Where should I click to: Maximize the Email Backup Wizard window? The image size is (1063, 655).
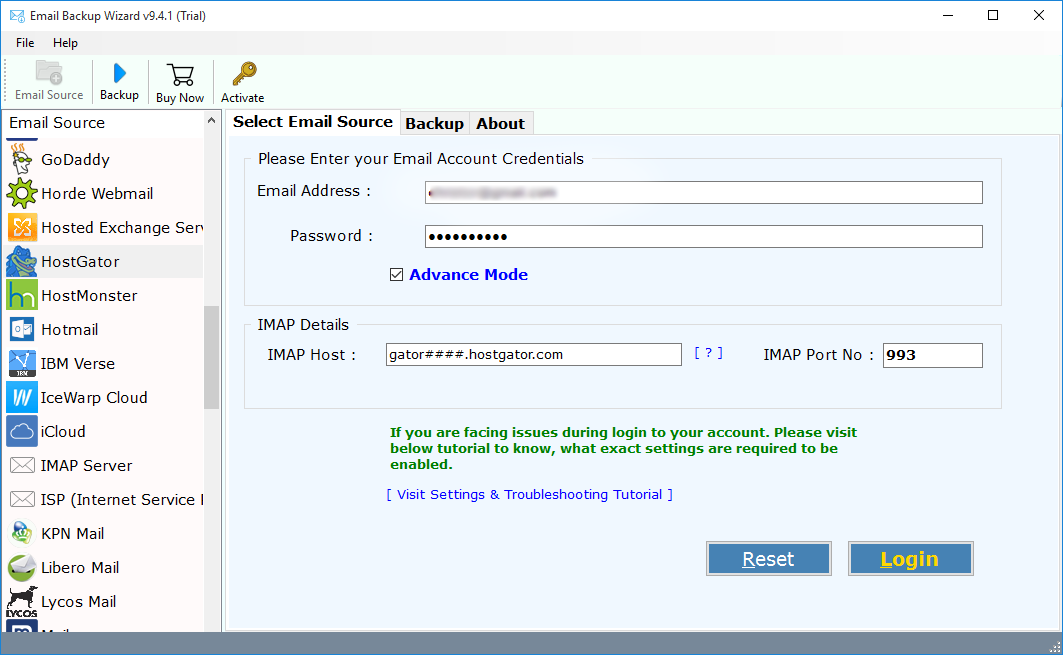coord(993,16)
